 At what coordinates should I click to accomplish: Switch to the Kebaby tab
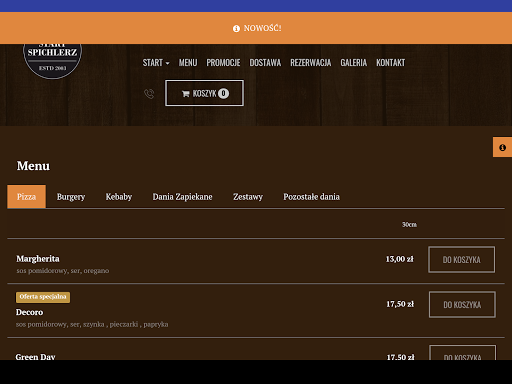click(119, 197)
